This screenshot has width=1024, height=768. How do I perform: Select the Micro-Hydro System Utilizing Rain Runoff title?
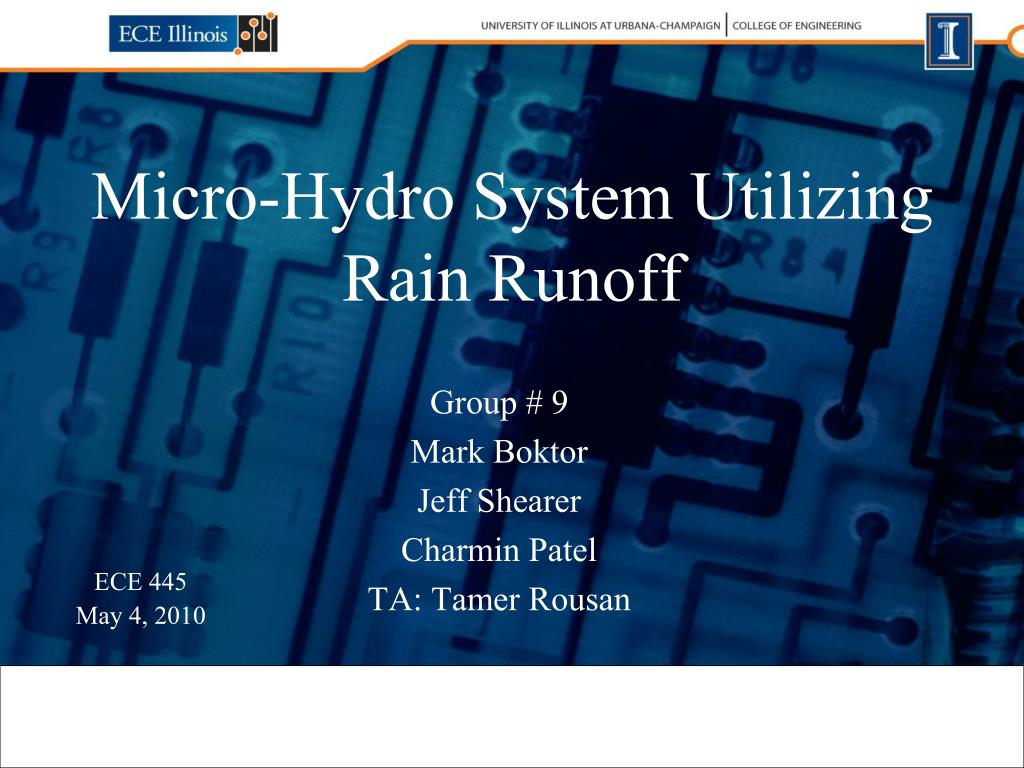(x=512, y=236)
